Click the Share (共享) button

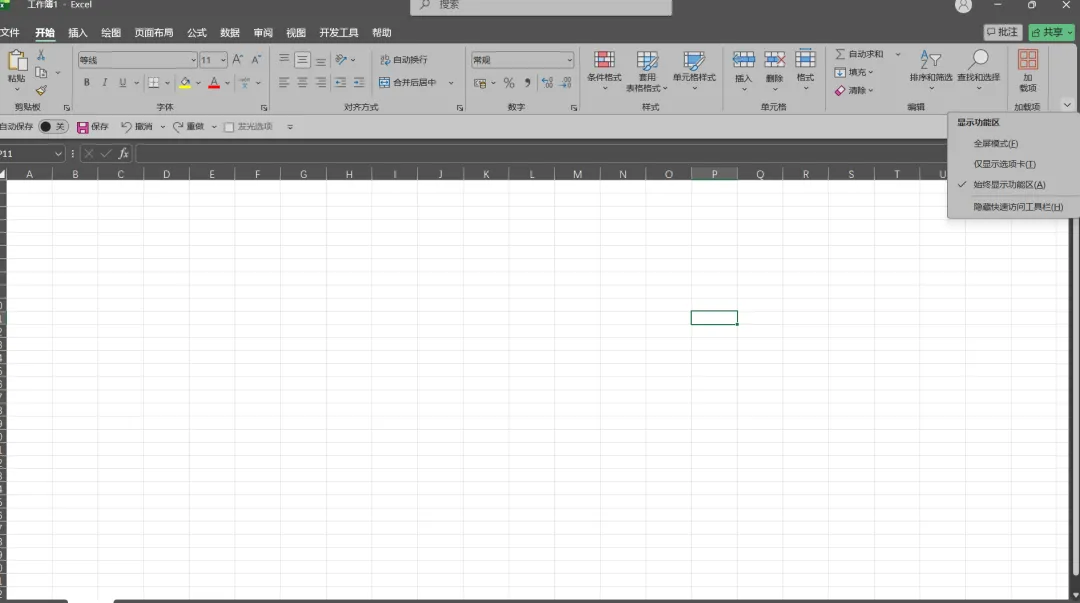[x=1051, y=32]
